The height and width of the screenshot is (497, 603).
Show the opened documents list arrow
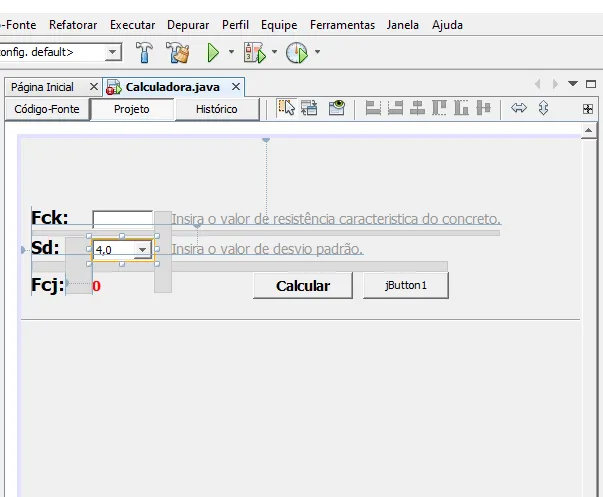573,83
